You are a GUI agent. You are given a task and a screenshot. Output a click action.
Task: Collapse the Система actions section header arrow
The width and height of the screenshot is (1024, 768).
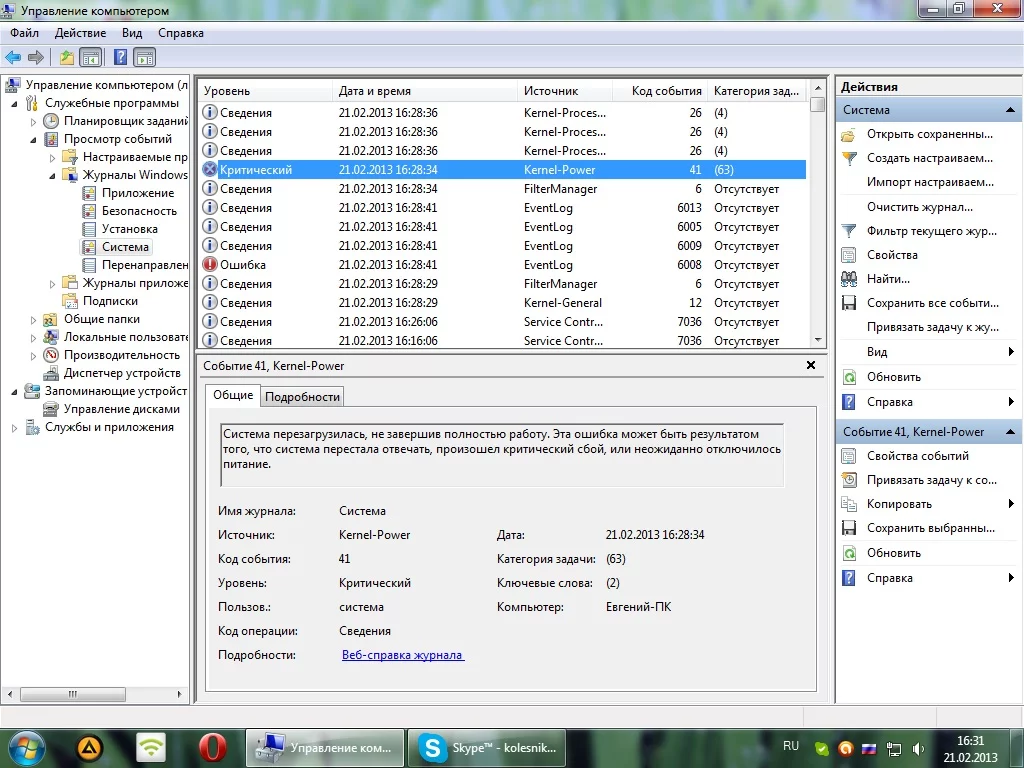1010,110
